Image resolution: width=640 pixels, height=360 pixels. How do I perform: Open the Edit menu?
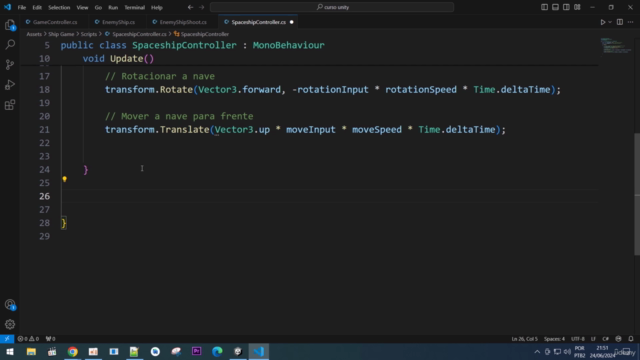tap(37, 7)
